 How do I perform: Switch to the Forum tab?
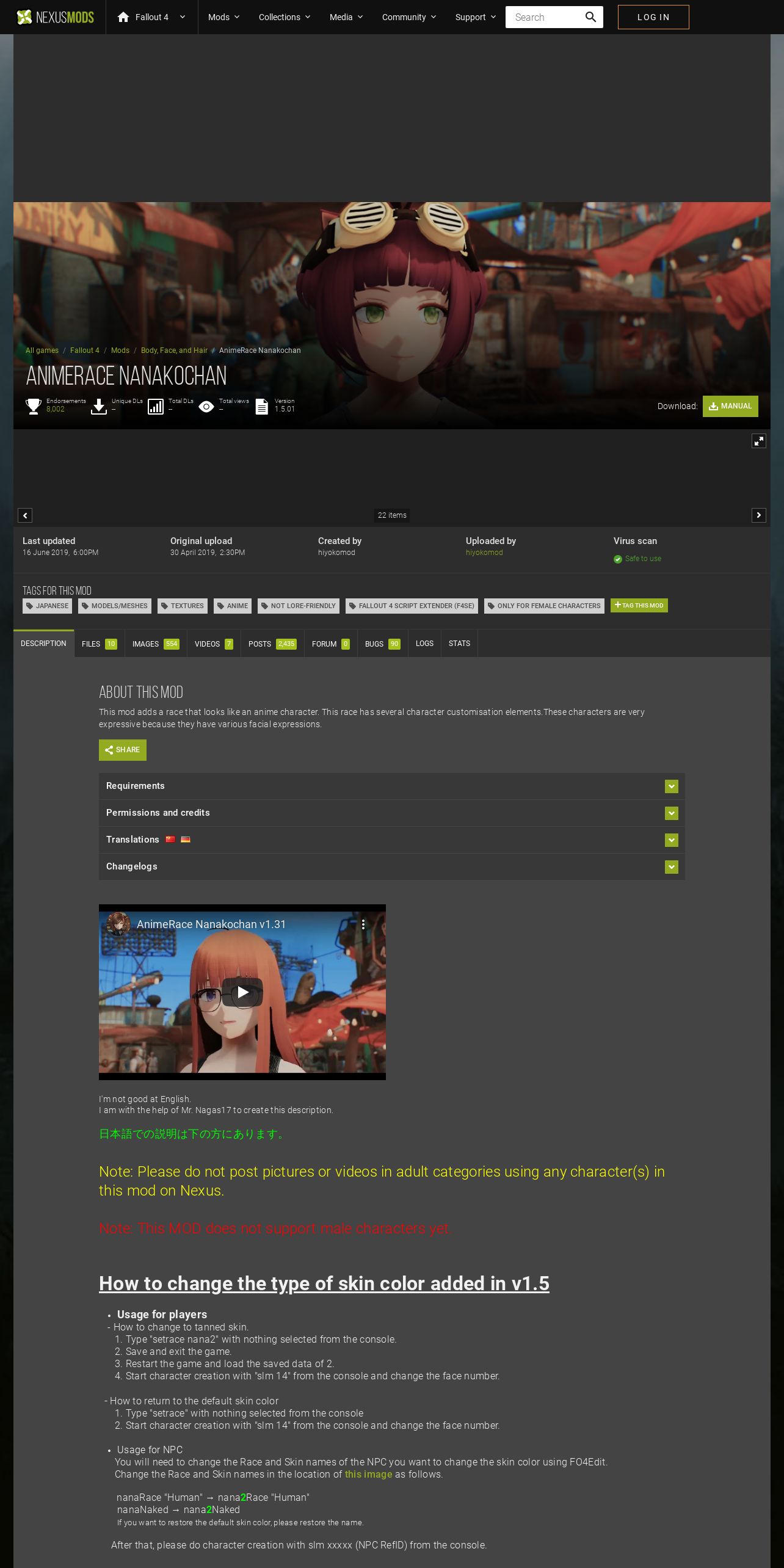331,644
